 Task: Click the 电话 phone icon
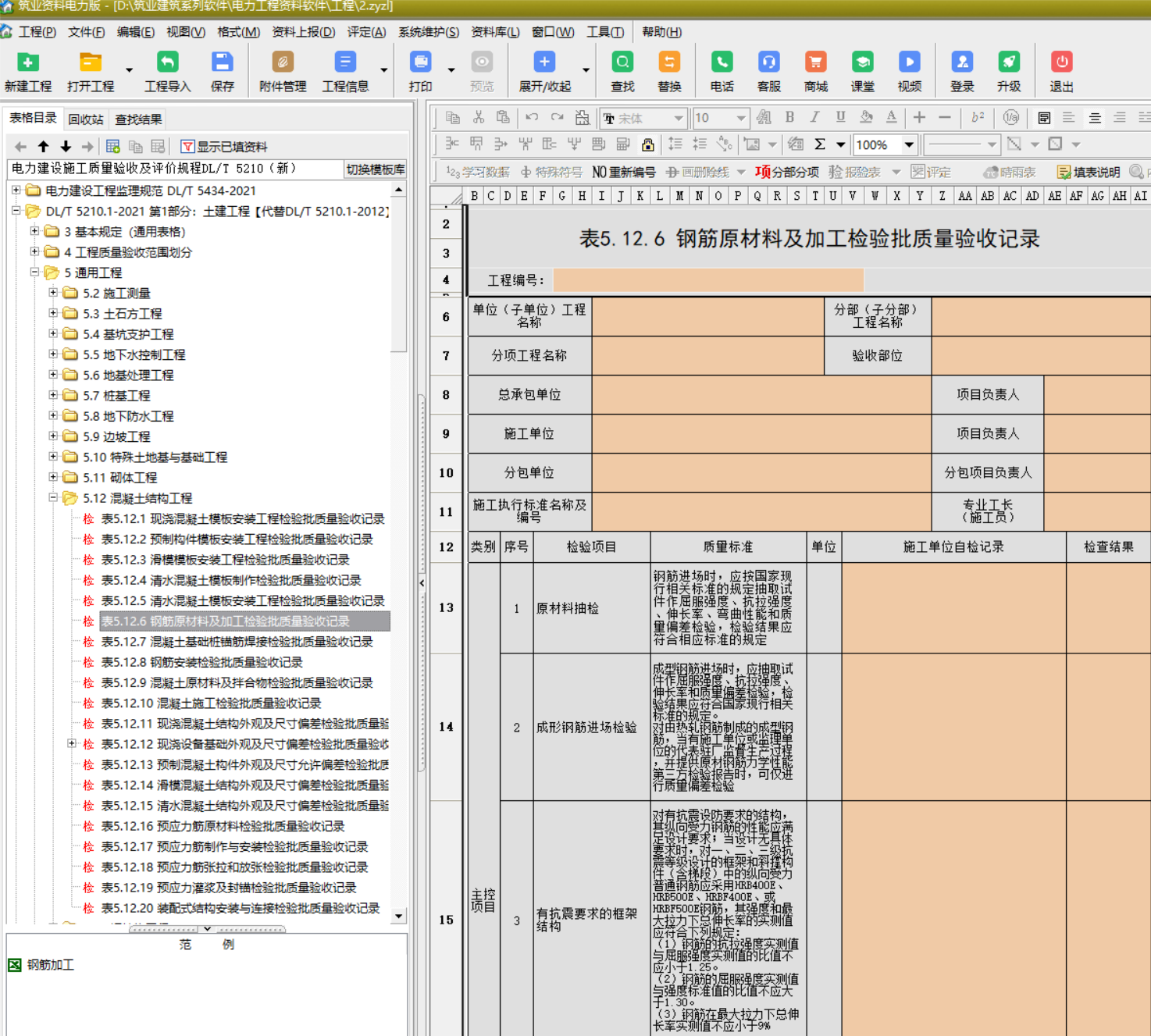pos(722,62)
